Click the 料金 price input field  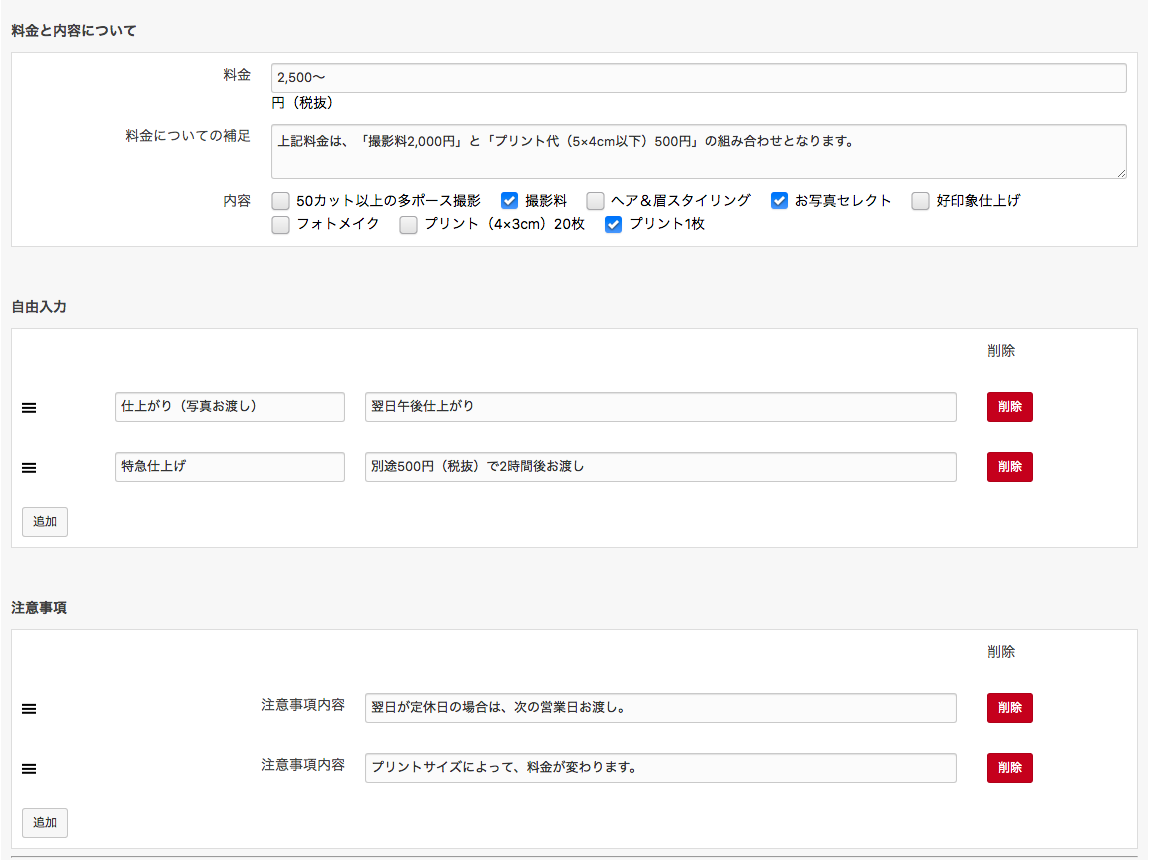click(698, 78)
